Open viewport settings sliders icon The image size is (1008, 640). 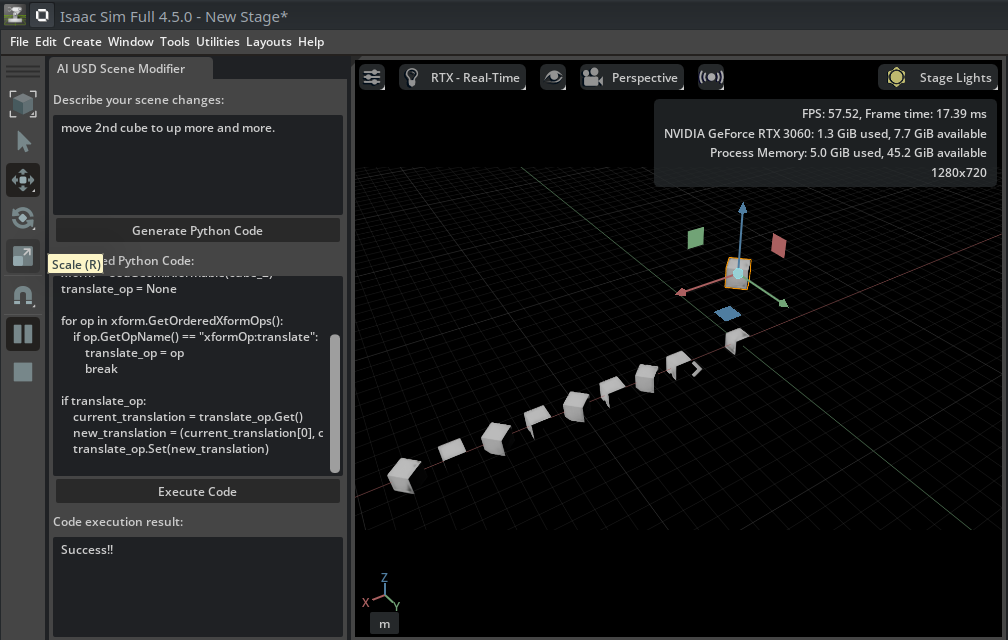pos(372,77)
